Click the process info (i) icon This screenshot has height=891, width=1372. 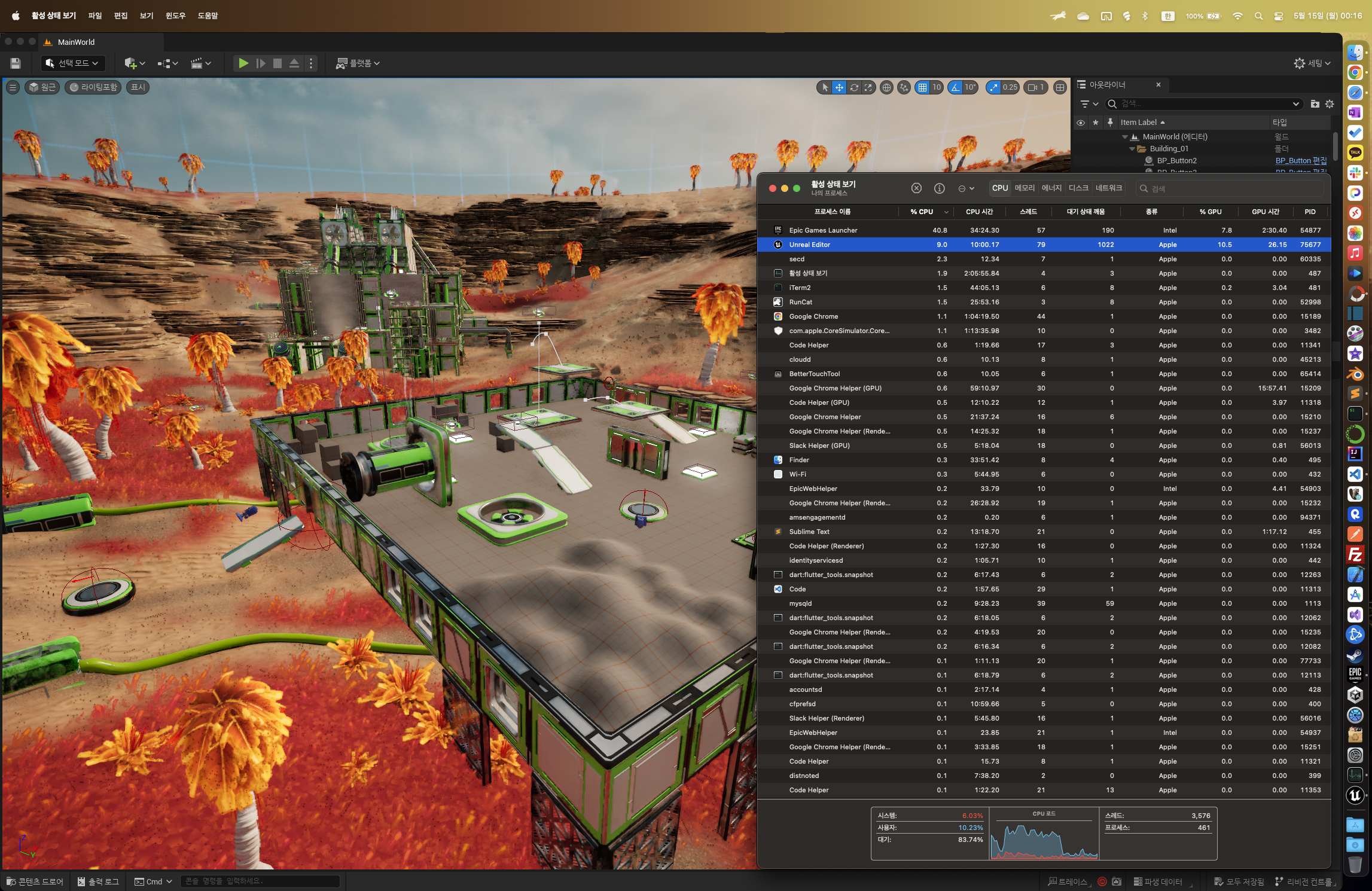(939, 188)
